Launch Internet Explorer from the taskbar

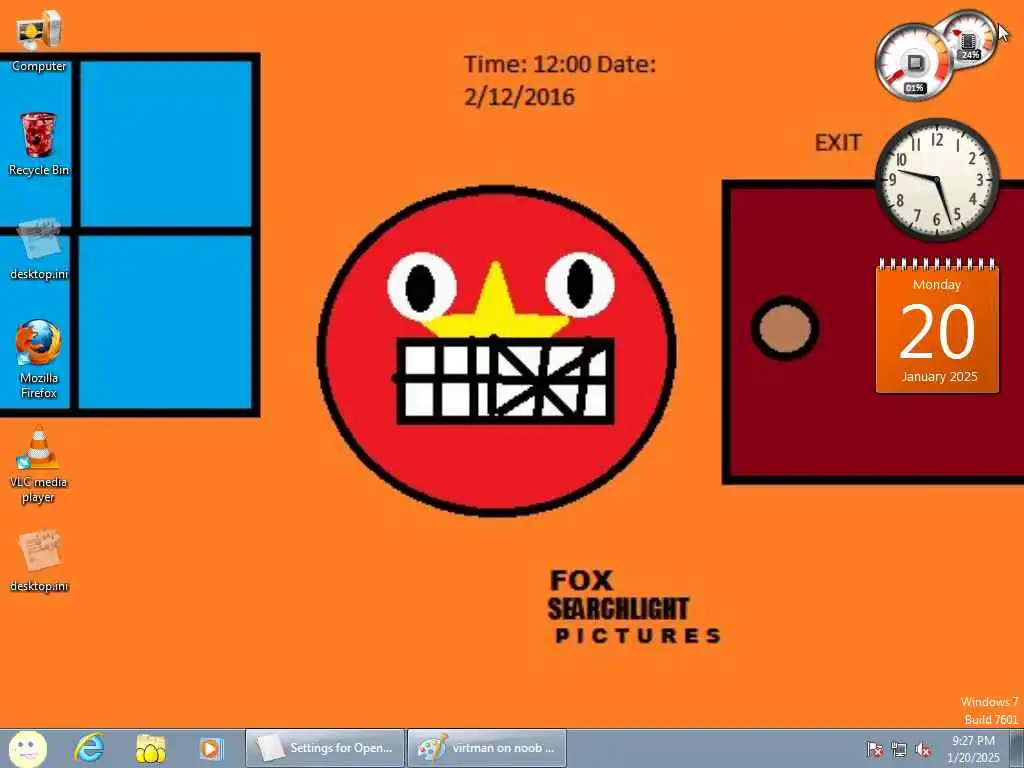[89, 748]
